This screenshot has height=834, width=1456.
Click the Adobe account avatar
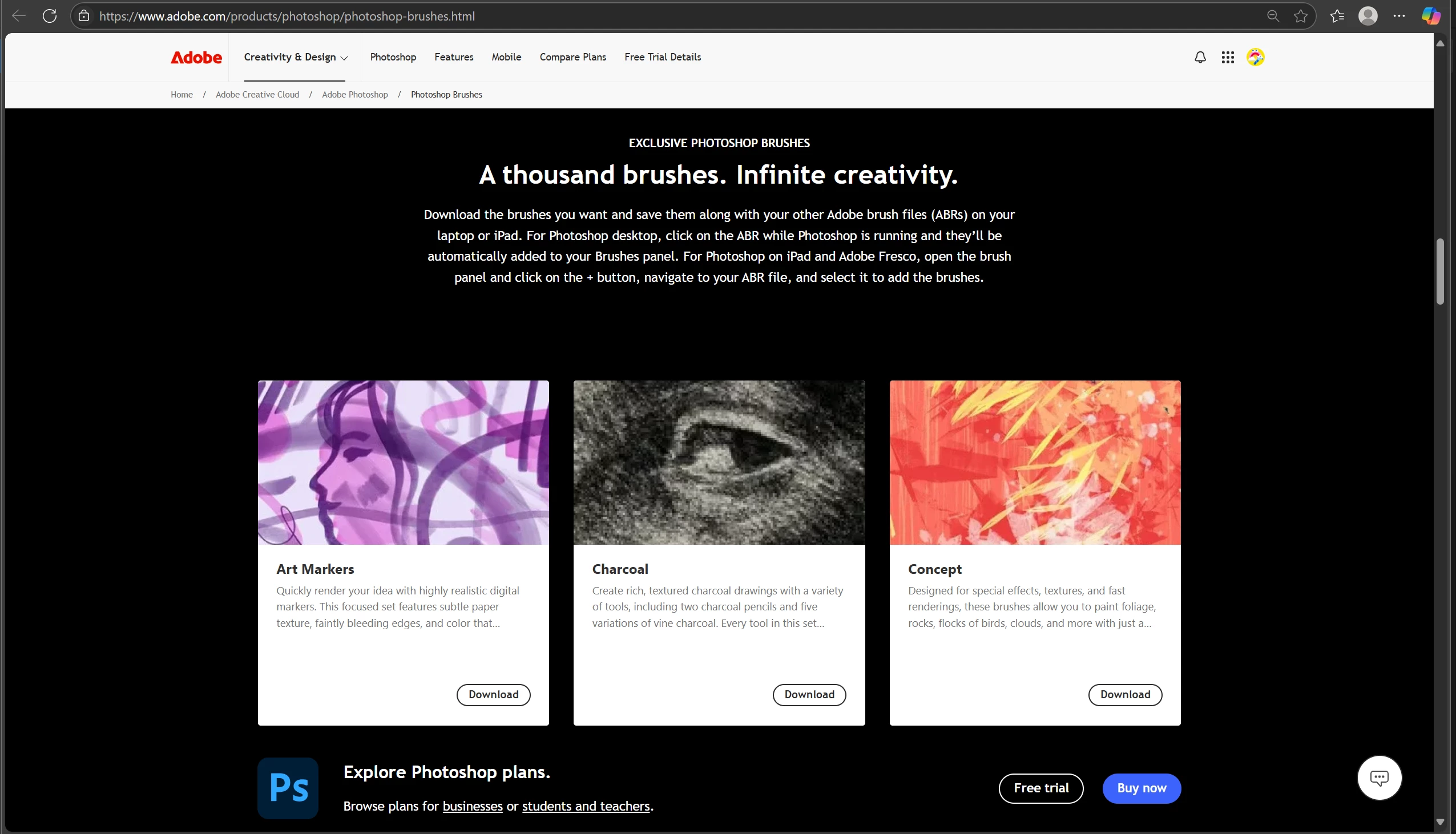[x=1255, y=57]
